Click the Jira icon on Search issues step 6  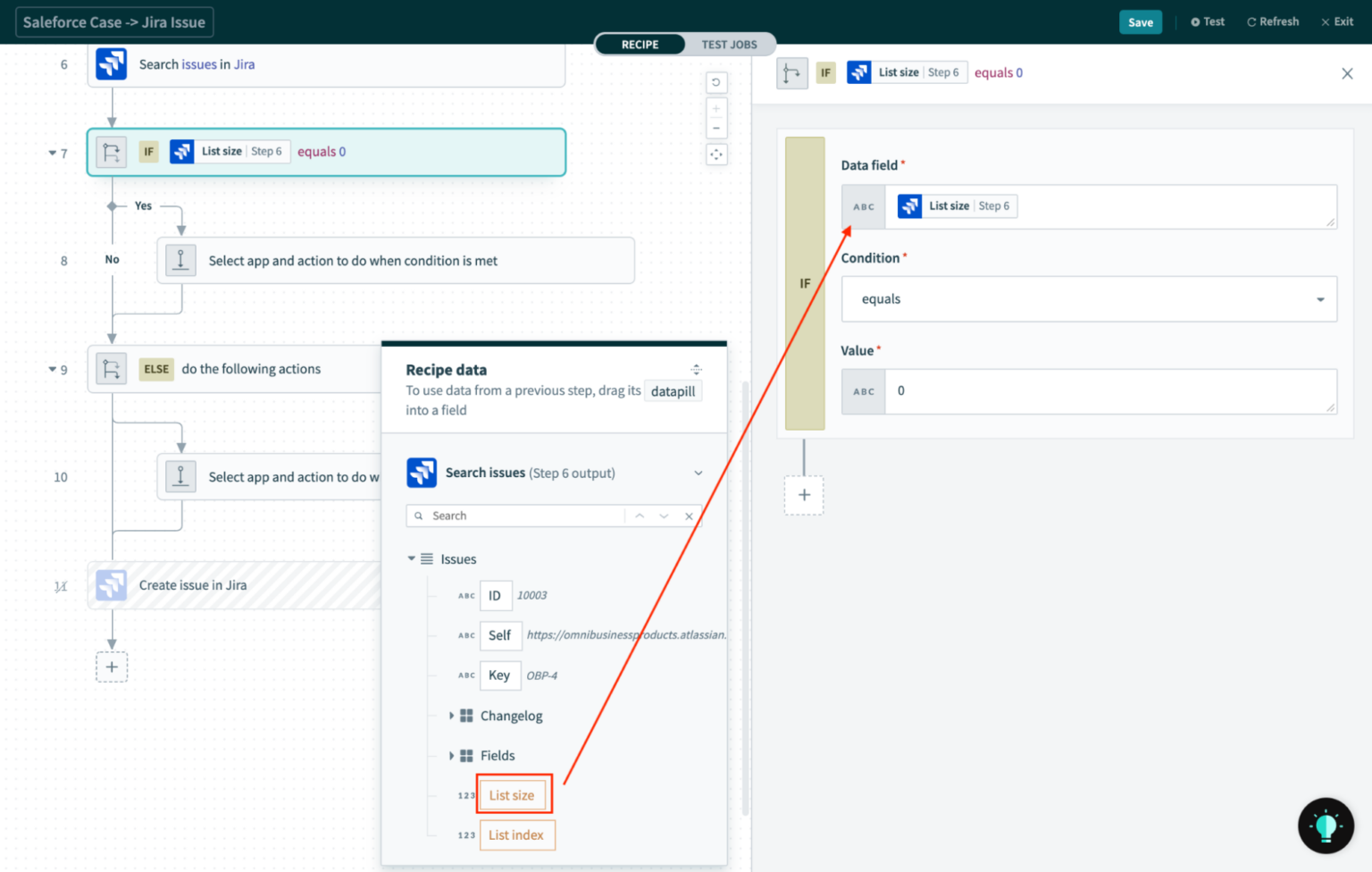click(111, 63)
